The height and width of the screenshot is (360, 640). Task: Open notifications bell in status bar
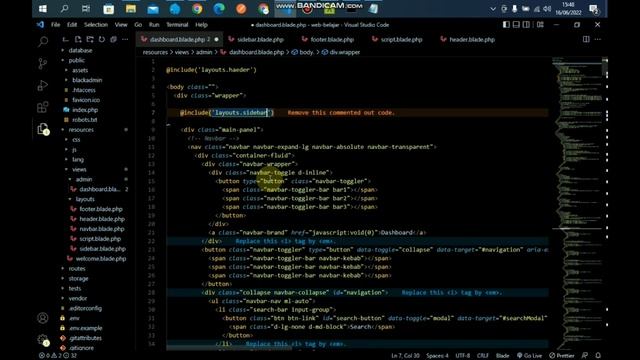(598, 356)
